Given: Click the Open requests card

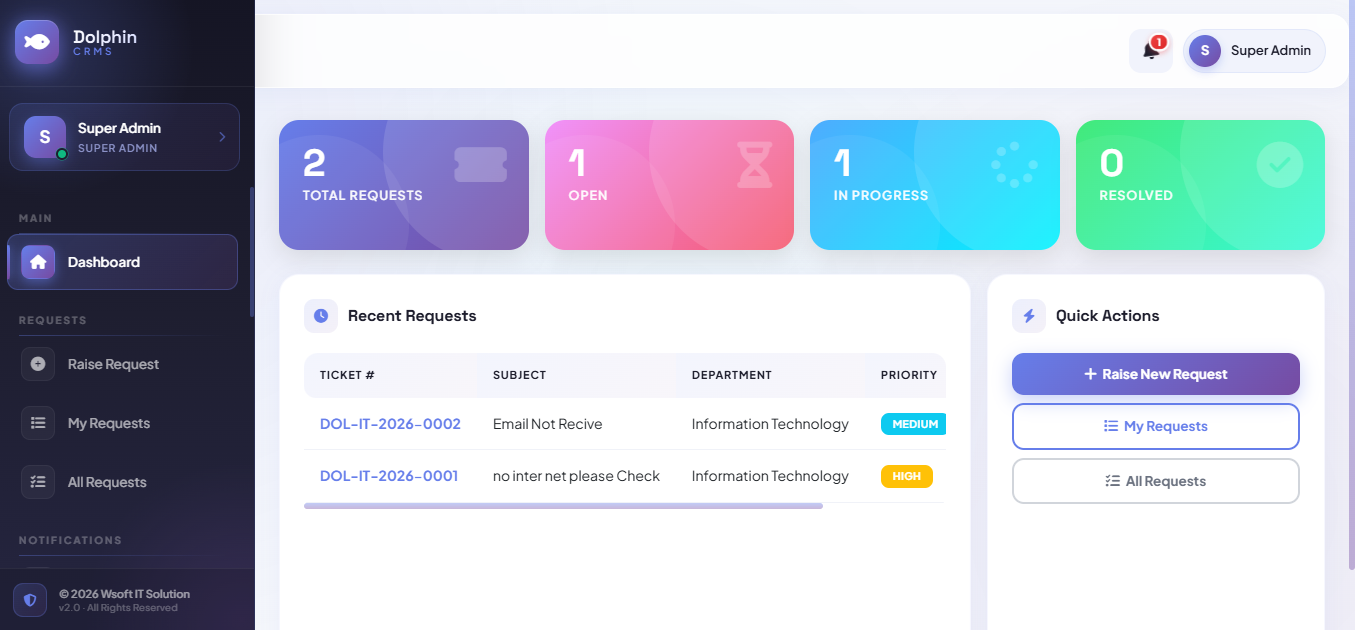Looking at the screenshot, I should coord(669,185).
